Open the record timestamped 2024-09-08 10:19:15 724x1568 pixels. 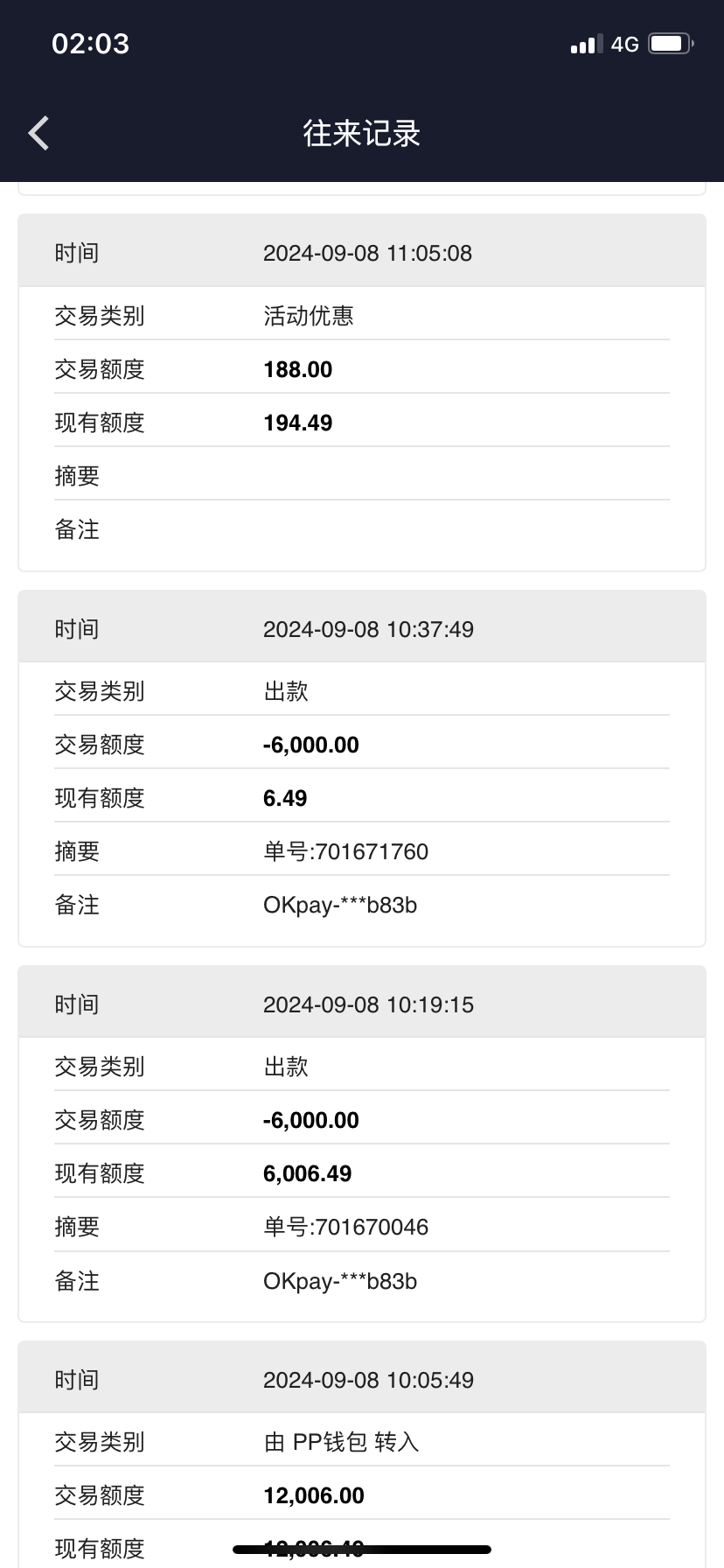(368, 1004)
